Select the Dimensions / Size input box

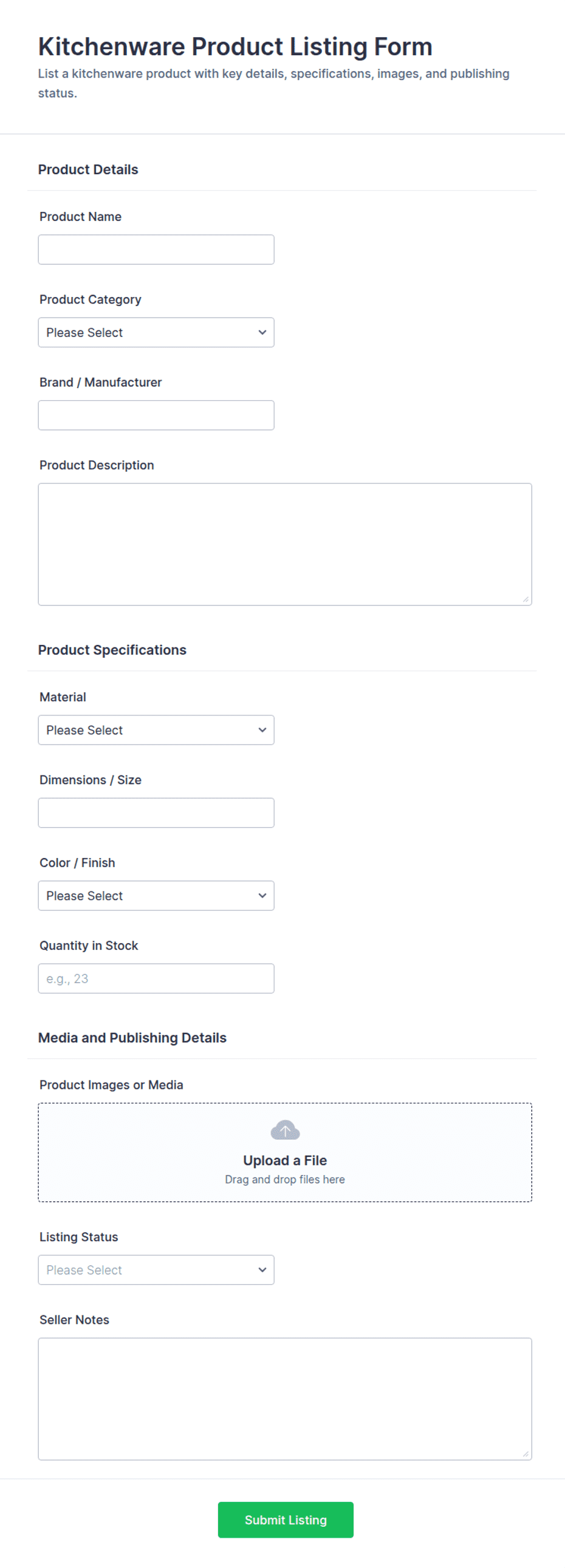click(x=156, y=813)
